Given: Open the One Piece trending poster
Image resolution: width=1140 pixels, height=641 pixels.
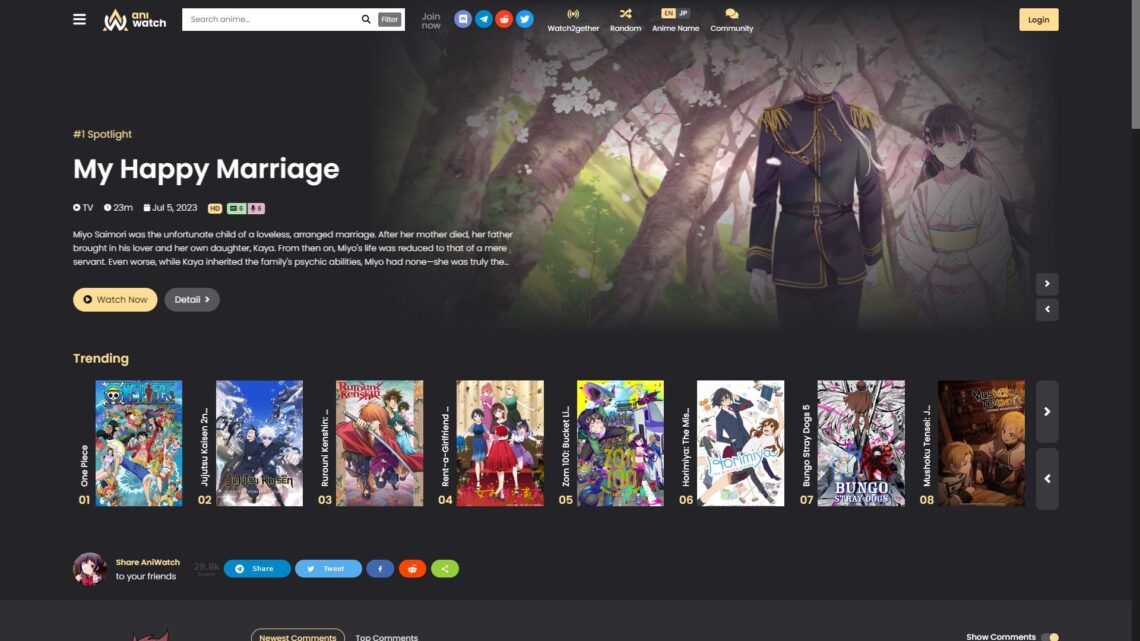Looking at the screenshot, I should [138, 441].
